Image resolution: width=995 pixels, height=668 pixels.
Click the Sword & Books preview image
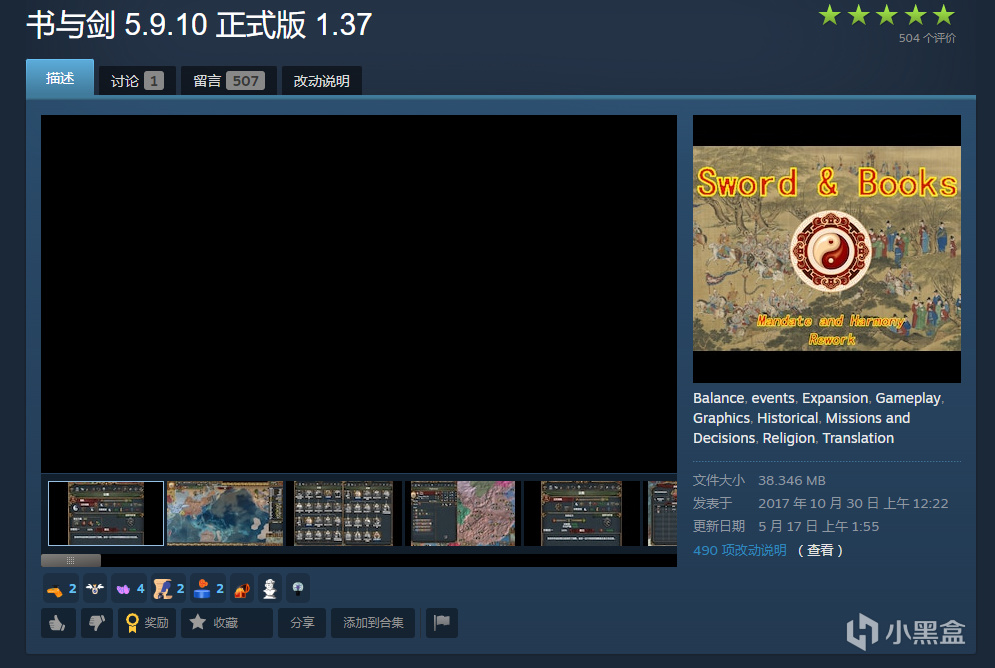pyautogui.click(x=827, y=249)
